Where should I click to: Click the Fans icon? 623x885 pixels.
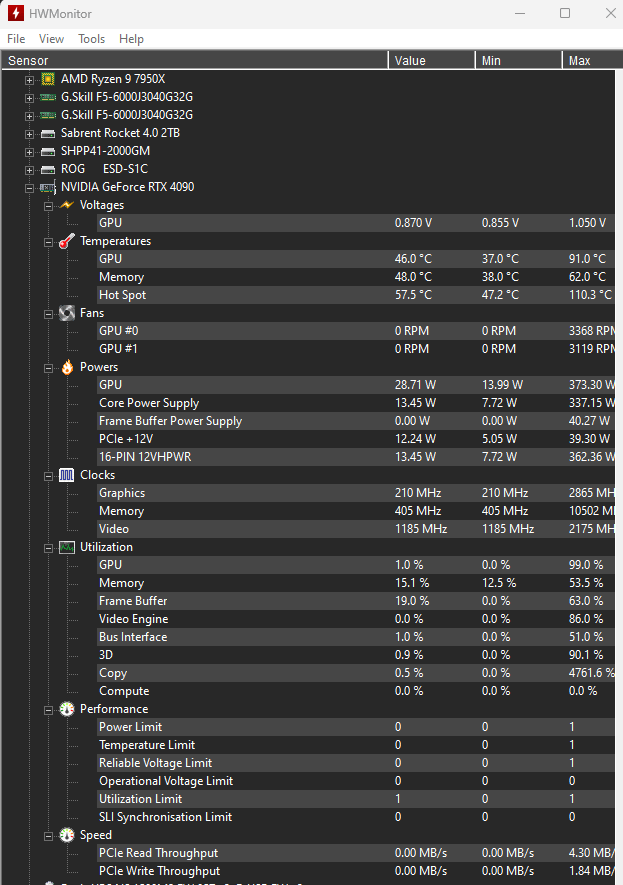[x=67, y=313]
